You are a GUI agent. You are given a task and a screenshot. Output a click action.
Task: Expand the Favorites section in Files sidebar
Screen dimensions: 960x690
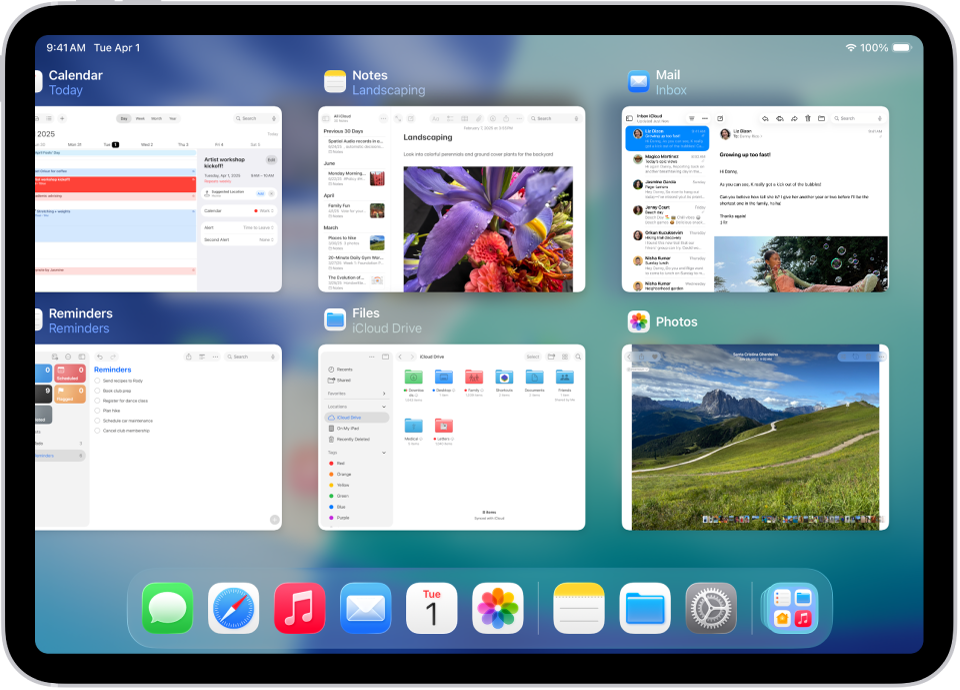point(385,393)
